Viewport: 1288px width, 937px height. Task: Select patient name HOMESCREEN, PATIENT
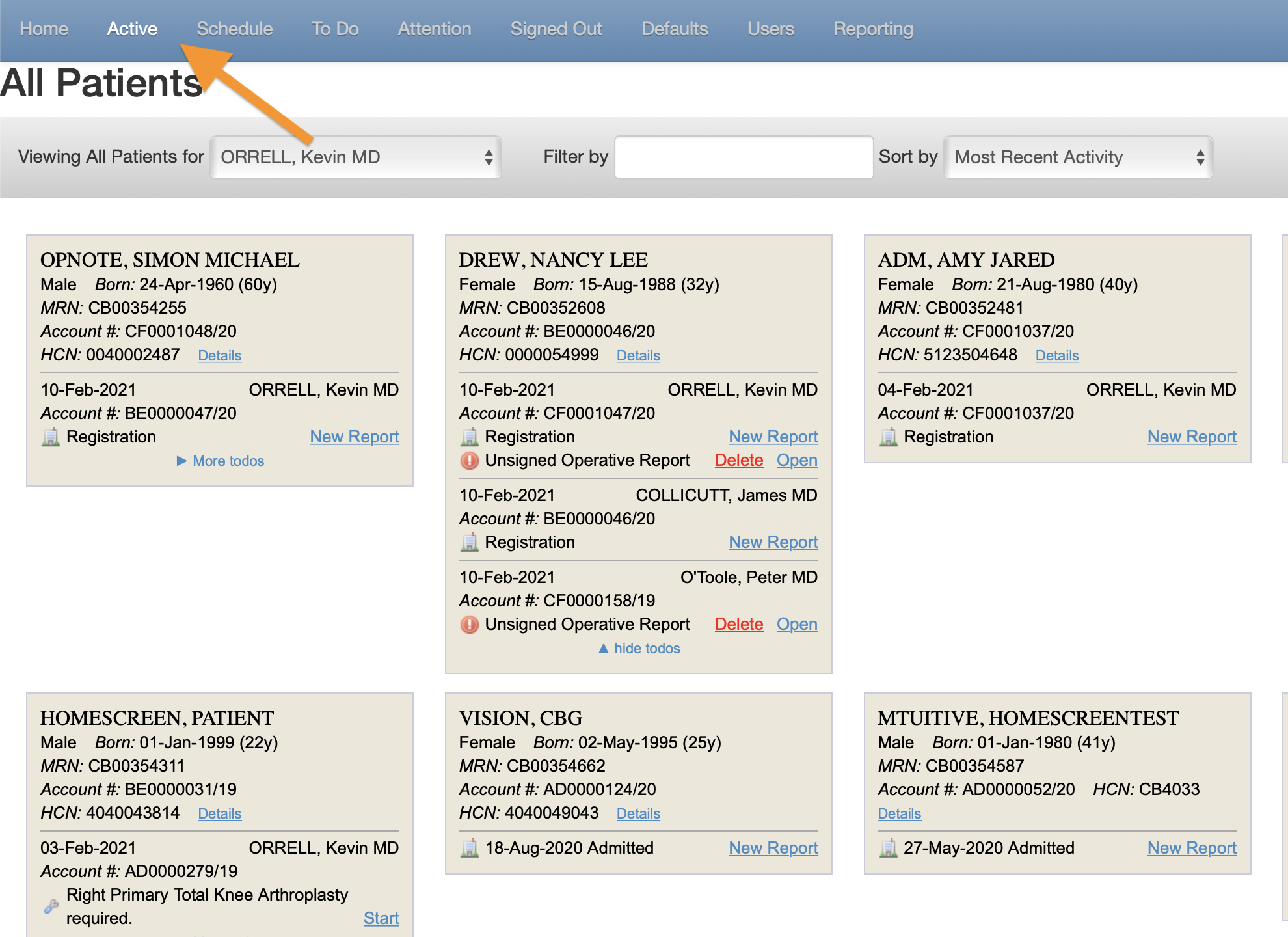click(x=157, y=718)
